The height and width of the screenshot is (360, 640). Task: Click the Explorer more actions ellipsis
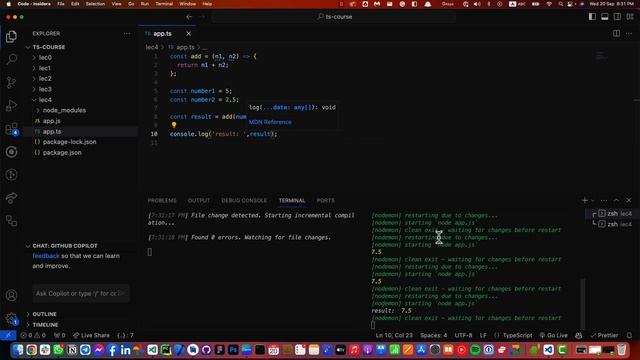[127, 34]
